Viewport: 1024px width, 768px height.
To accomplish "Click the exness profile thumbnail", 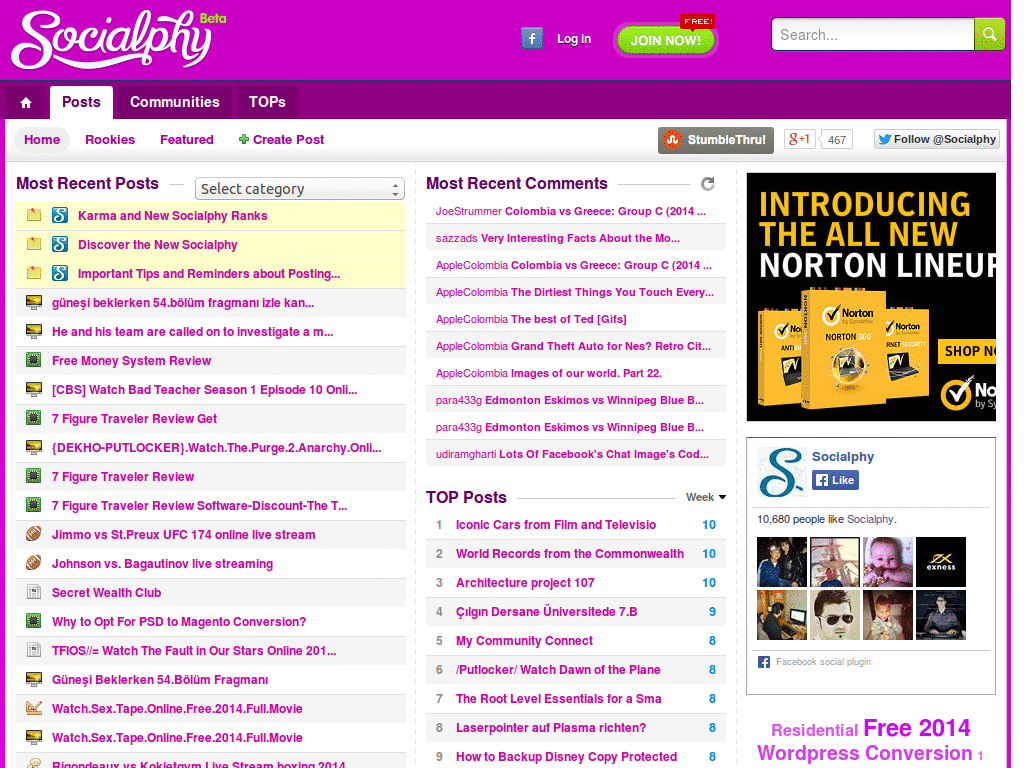I will tap(940, 562).
